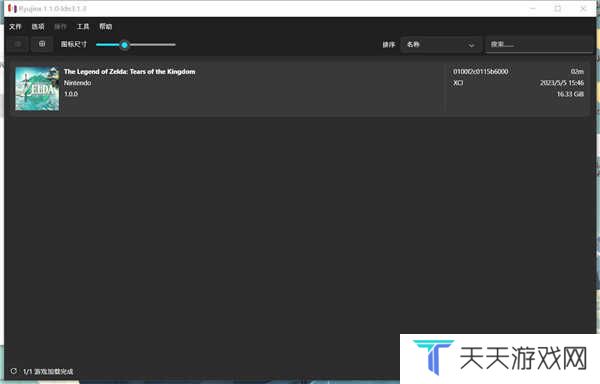This screenshot has width=600, height=384.
Task: Expand the sort dropdown chevron arrow
Action: coord(471,45)
